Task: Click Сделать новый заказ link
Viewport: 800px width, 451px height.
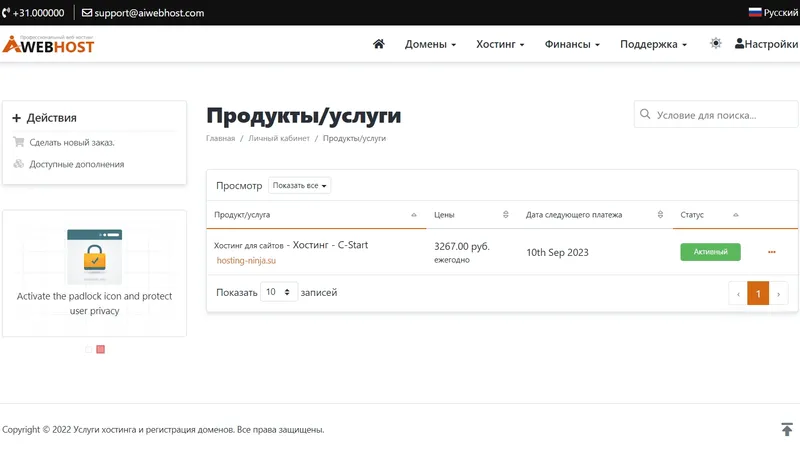Action: click(x=72, y=142)
